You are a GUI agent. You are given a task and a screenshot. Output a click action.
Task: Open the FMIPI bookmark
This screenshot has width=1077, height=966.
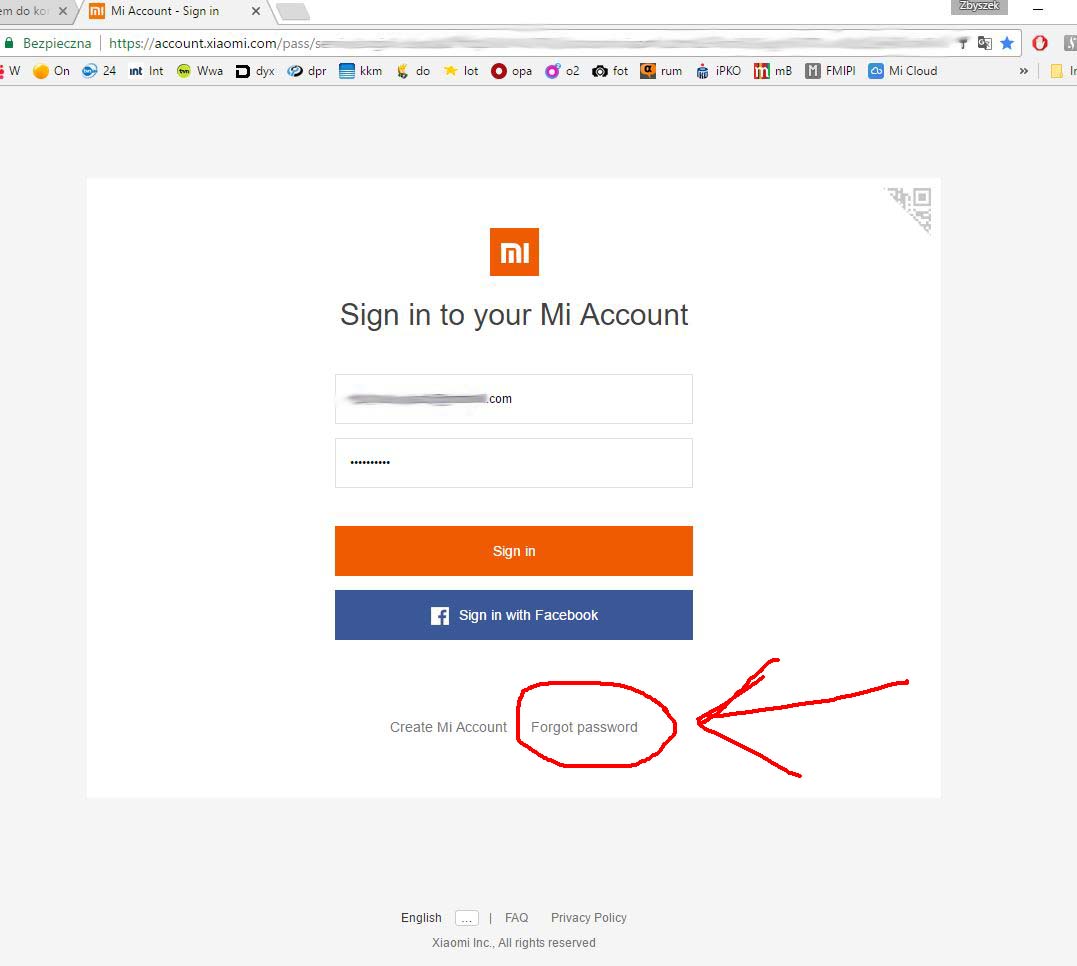pyautogui.click(x=830, y=71)
